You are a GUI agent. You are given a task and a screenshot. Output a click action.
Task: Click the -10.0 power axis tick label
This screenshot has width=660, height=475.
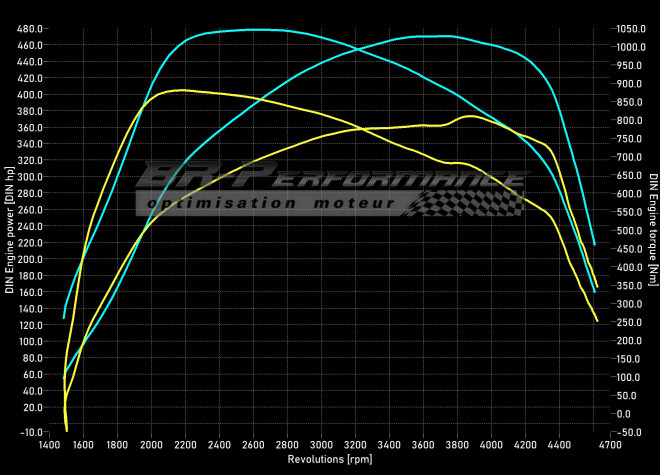coord(29,432)
